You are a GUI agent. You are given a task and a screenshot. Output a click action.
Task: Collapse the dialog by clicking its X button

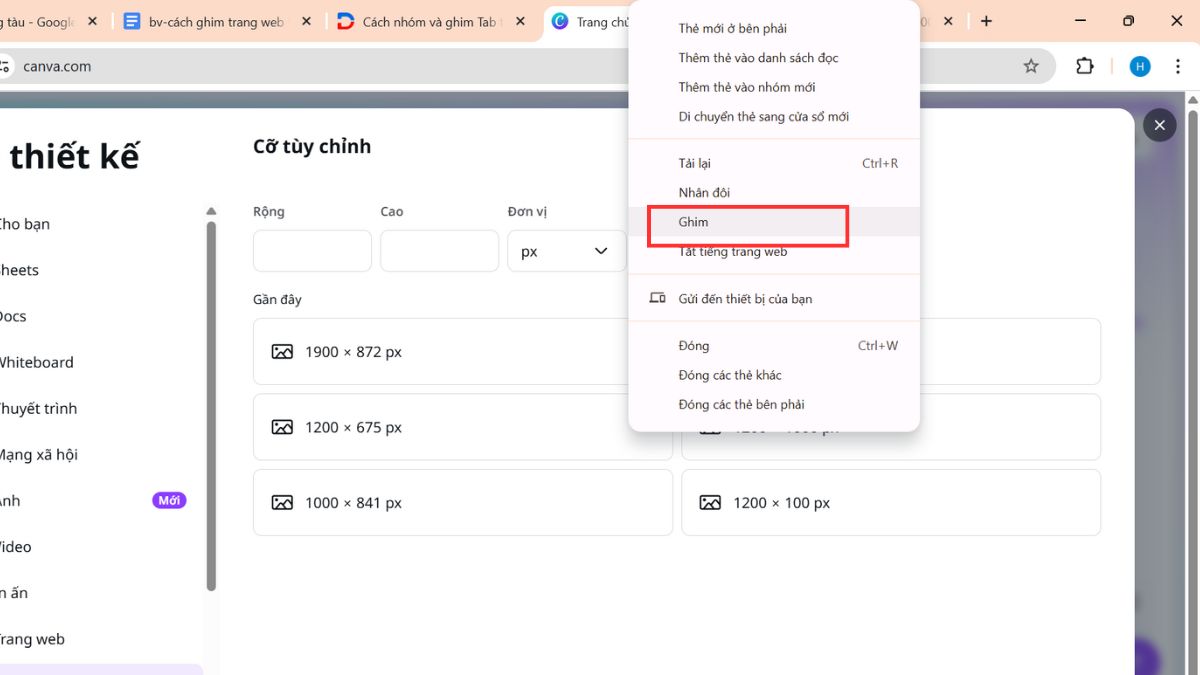[x=1159, y=125]
